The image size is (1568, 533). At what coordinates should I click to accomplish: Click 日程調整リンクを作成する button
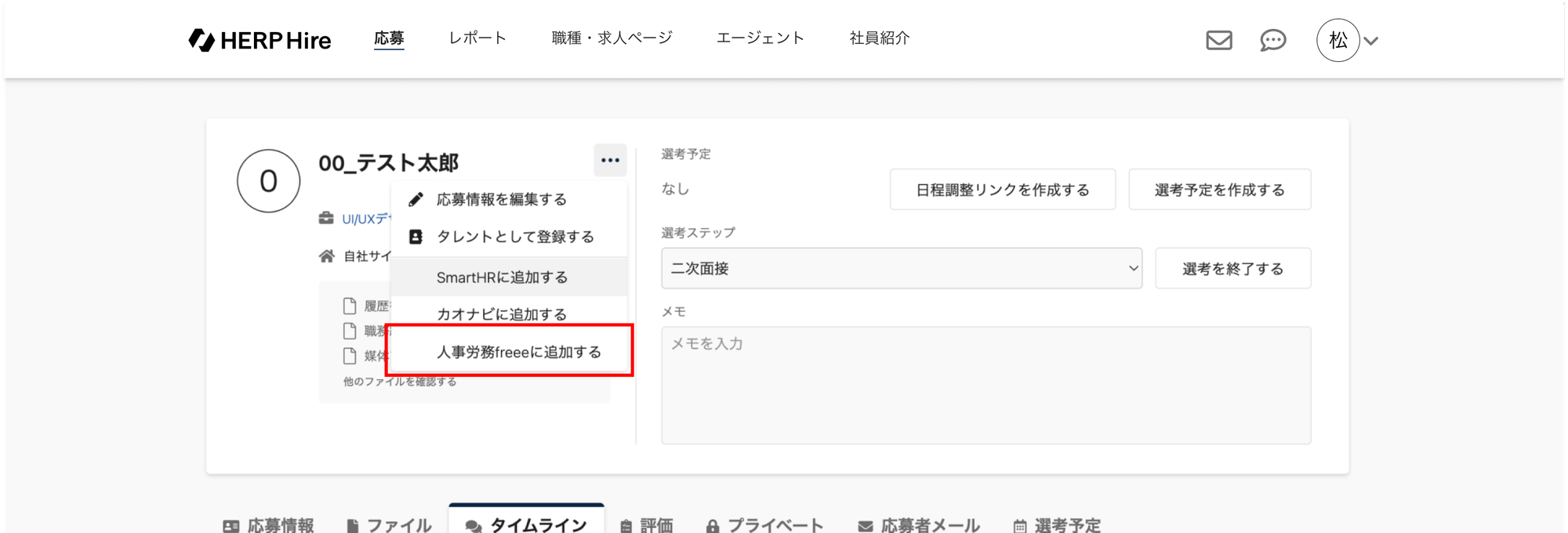pyautogui.click(x=1002, y=190)
